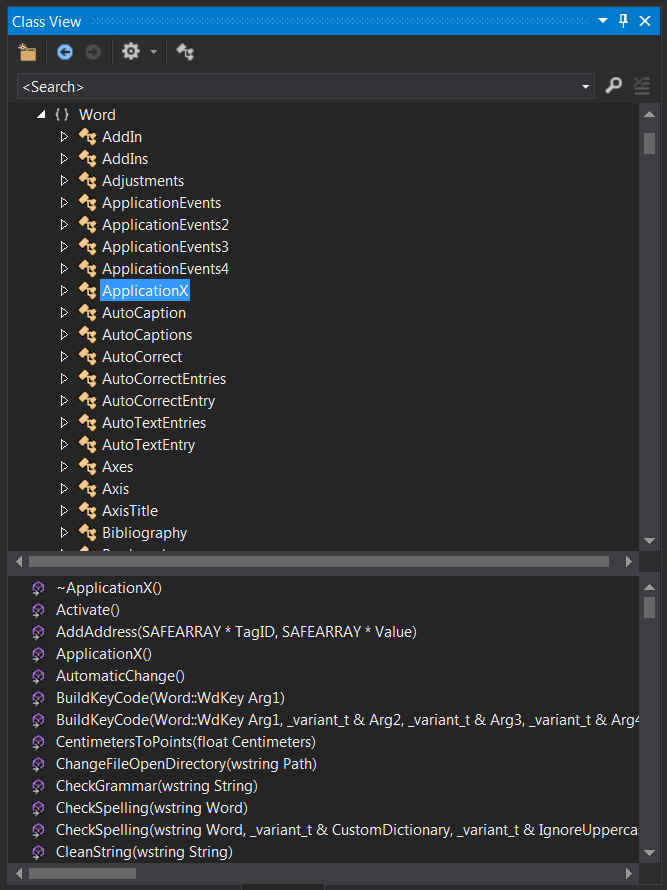Expand the Bibliography class node
667x890 pixels.
(x=64, y=532)
